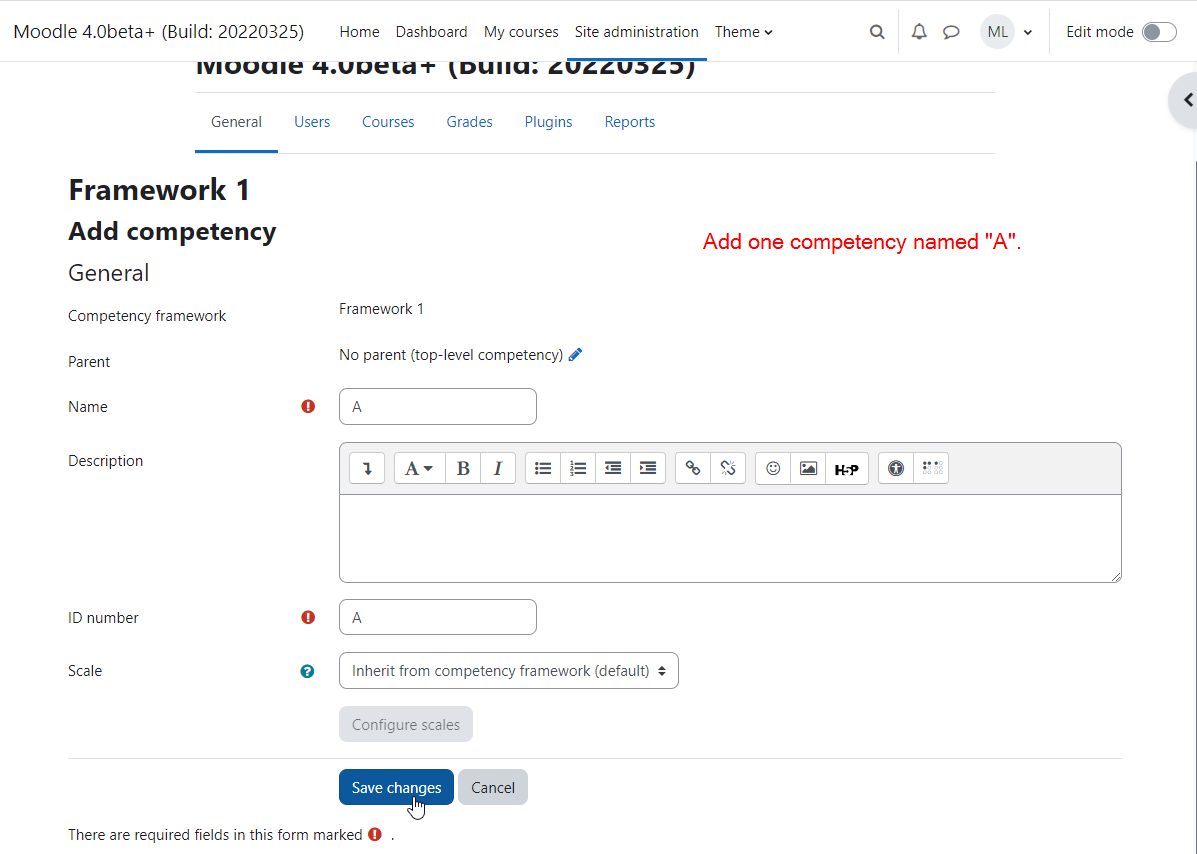This screenshot has height=854, width=1197.
Task: Apply italic formatting
Action: (x=498, y=469)
